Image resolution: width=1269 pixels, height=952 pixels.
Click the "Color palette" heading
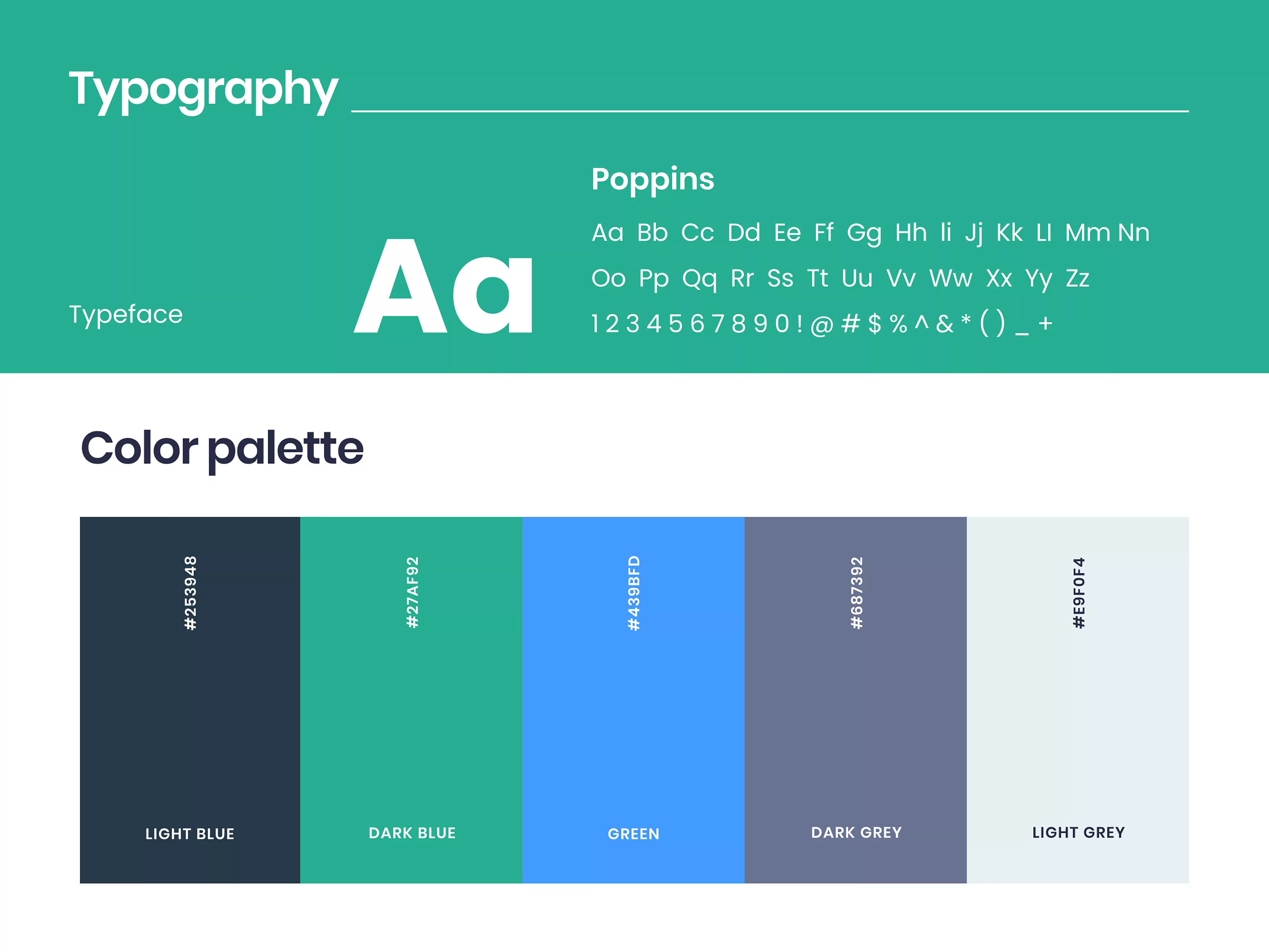click(222, 448)
